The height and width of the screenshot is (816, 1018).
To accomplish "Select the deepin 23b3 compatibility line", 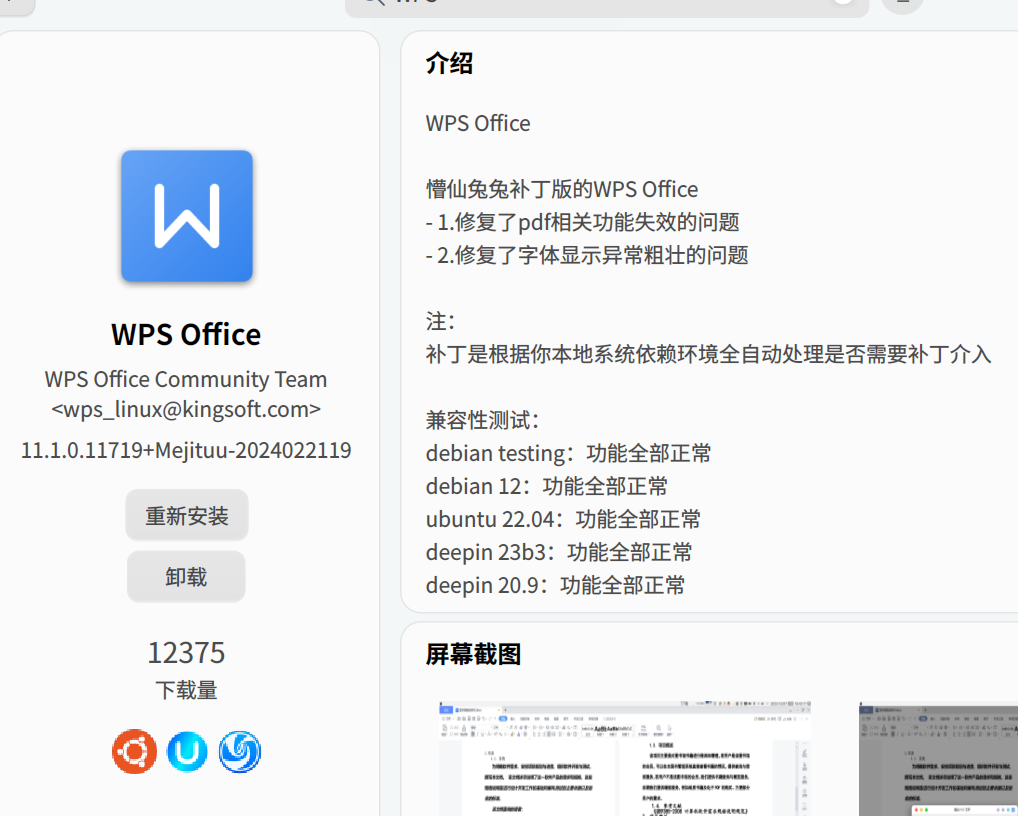I will (559, 552).
